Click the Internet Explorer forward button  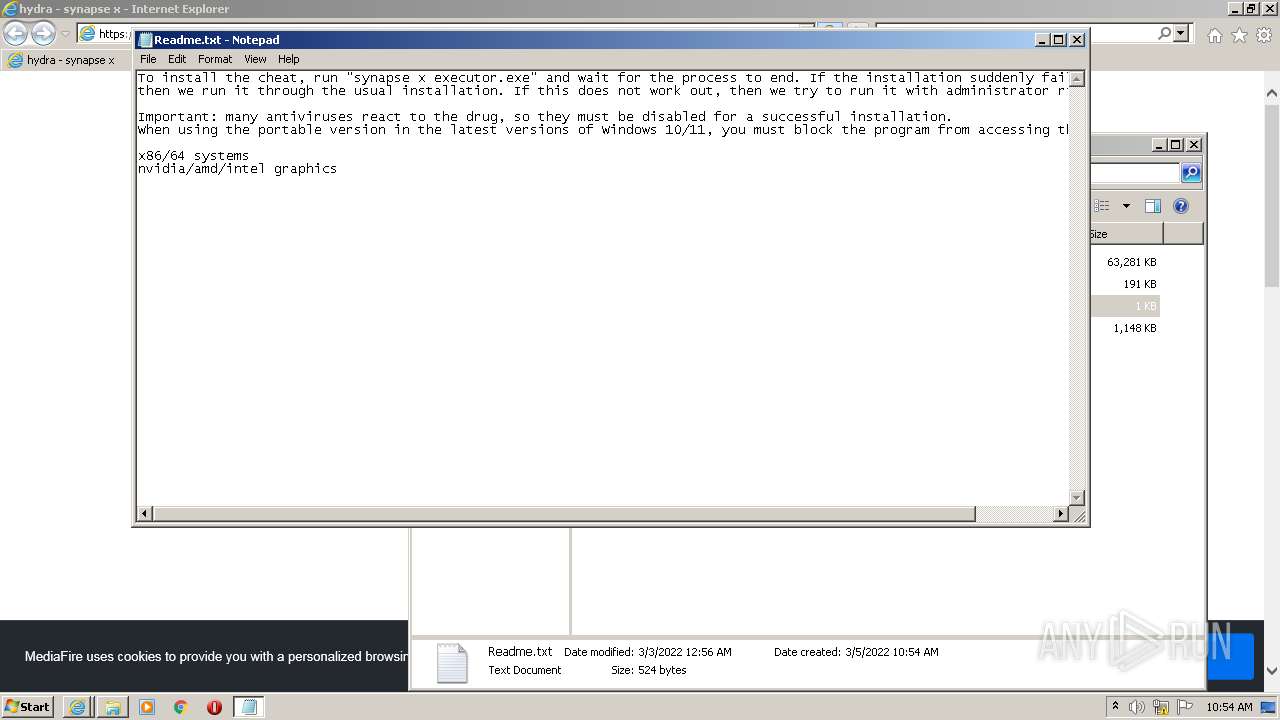point(43,34)
